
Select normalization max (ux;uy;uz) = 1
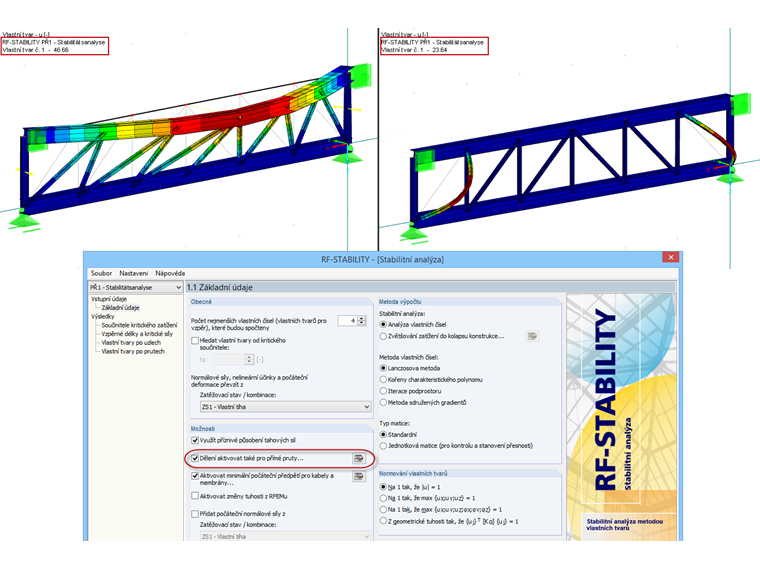[383, 498]
